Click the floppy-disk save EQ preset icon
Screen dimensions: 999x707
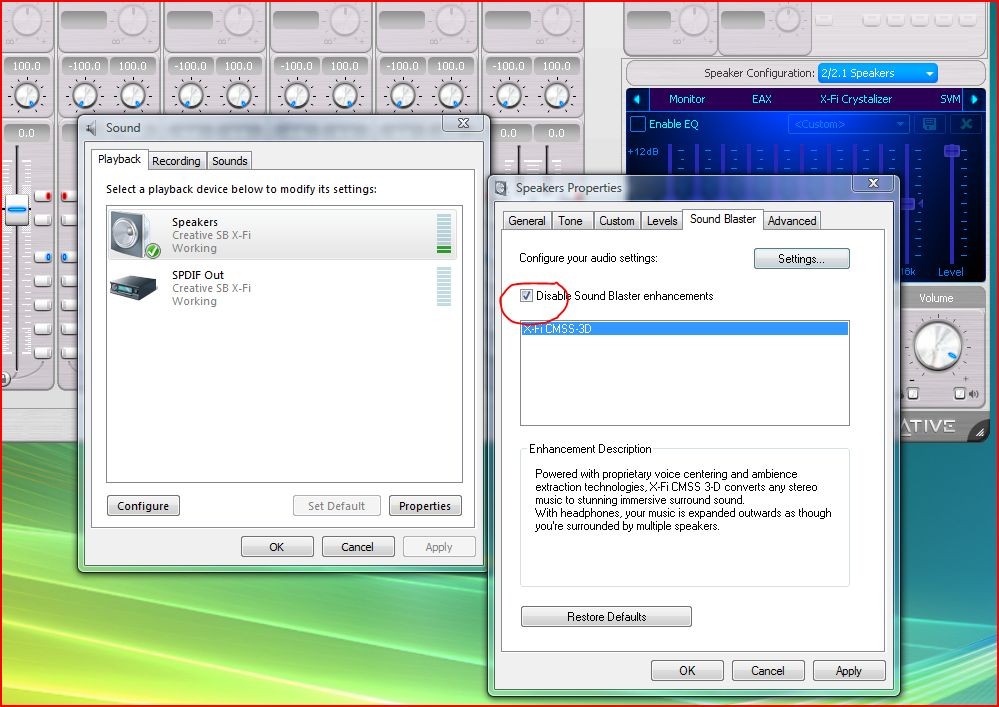coord(929,124)
